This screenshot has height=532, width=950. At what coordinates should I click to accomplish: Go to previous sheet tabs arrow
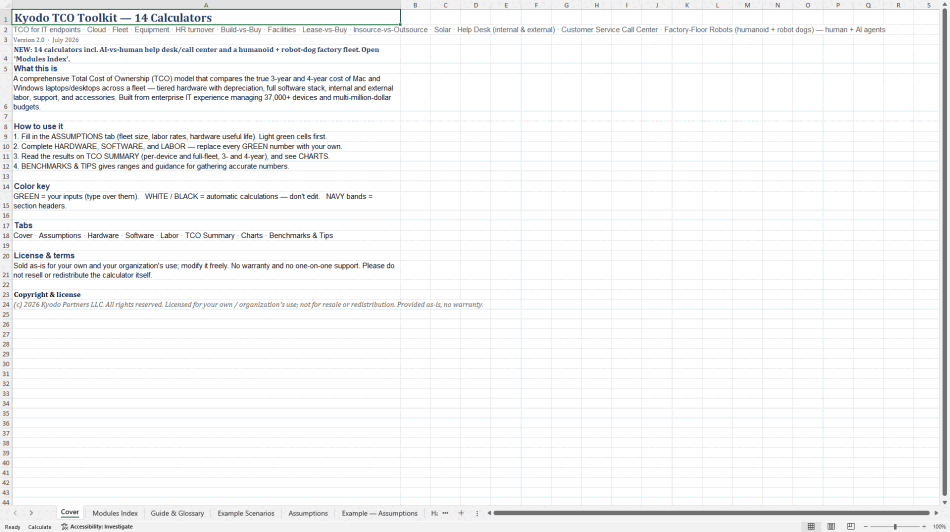15,513
